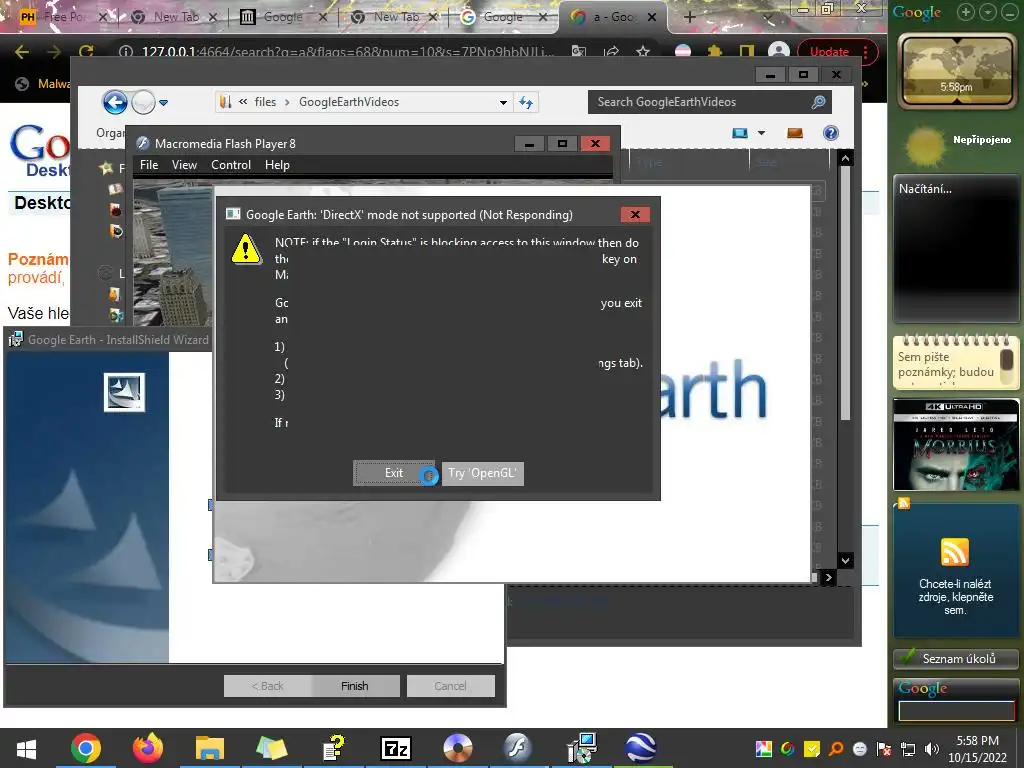Click the Chrome forward arrow
This screenshot has height=768, width=1024.
(54, 52)
